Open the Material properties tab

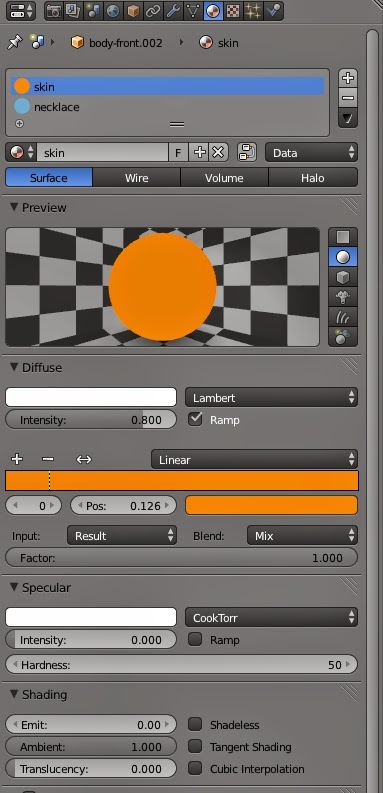[212, 11]
